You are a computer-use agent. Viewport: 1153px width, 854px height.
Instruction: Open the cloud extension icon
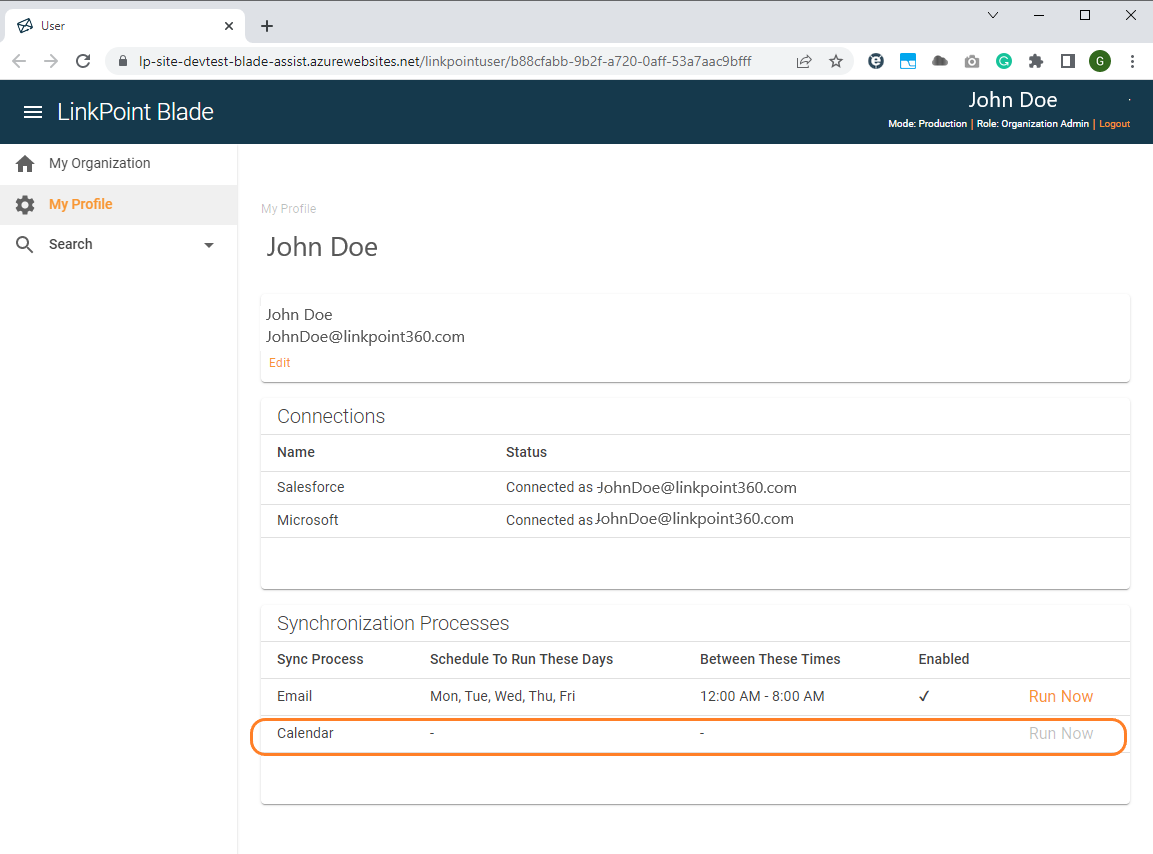[940, 61]
